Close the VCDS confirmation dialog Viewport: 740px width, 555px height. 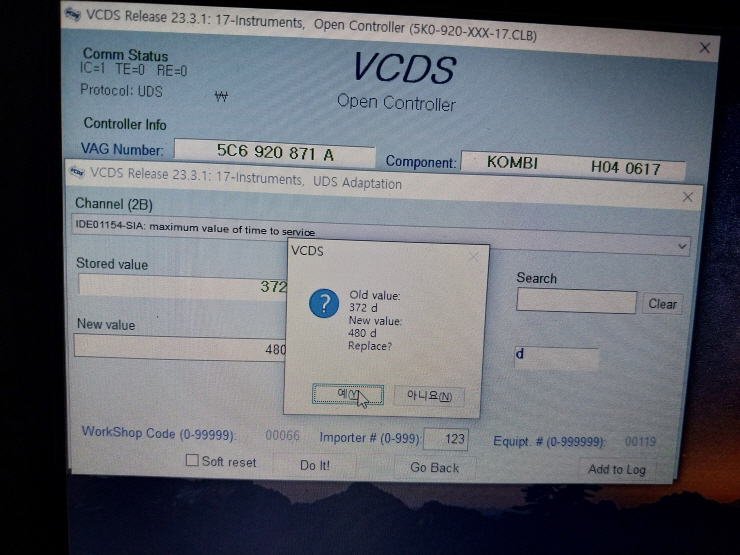(x=473, y=257)
